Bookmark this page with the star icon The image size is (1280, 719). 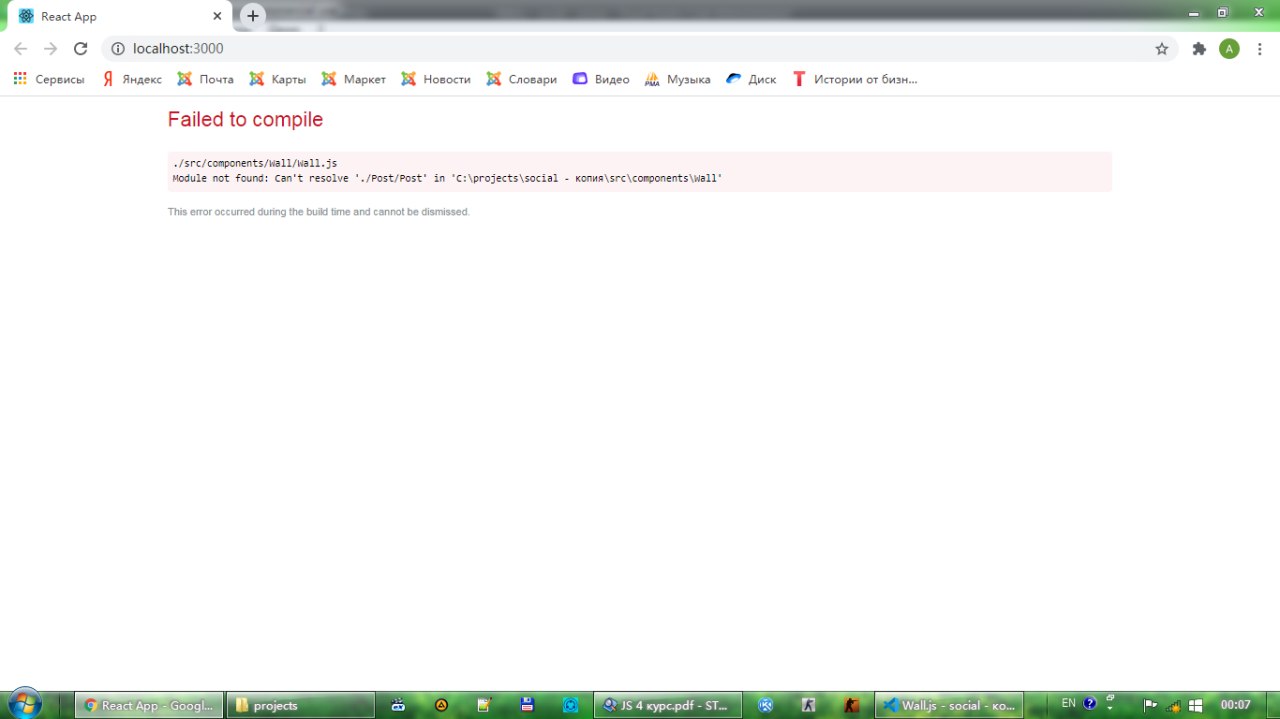click(1162, 48)
